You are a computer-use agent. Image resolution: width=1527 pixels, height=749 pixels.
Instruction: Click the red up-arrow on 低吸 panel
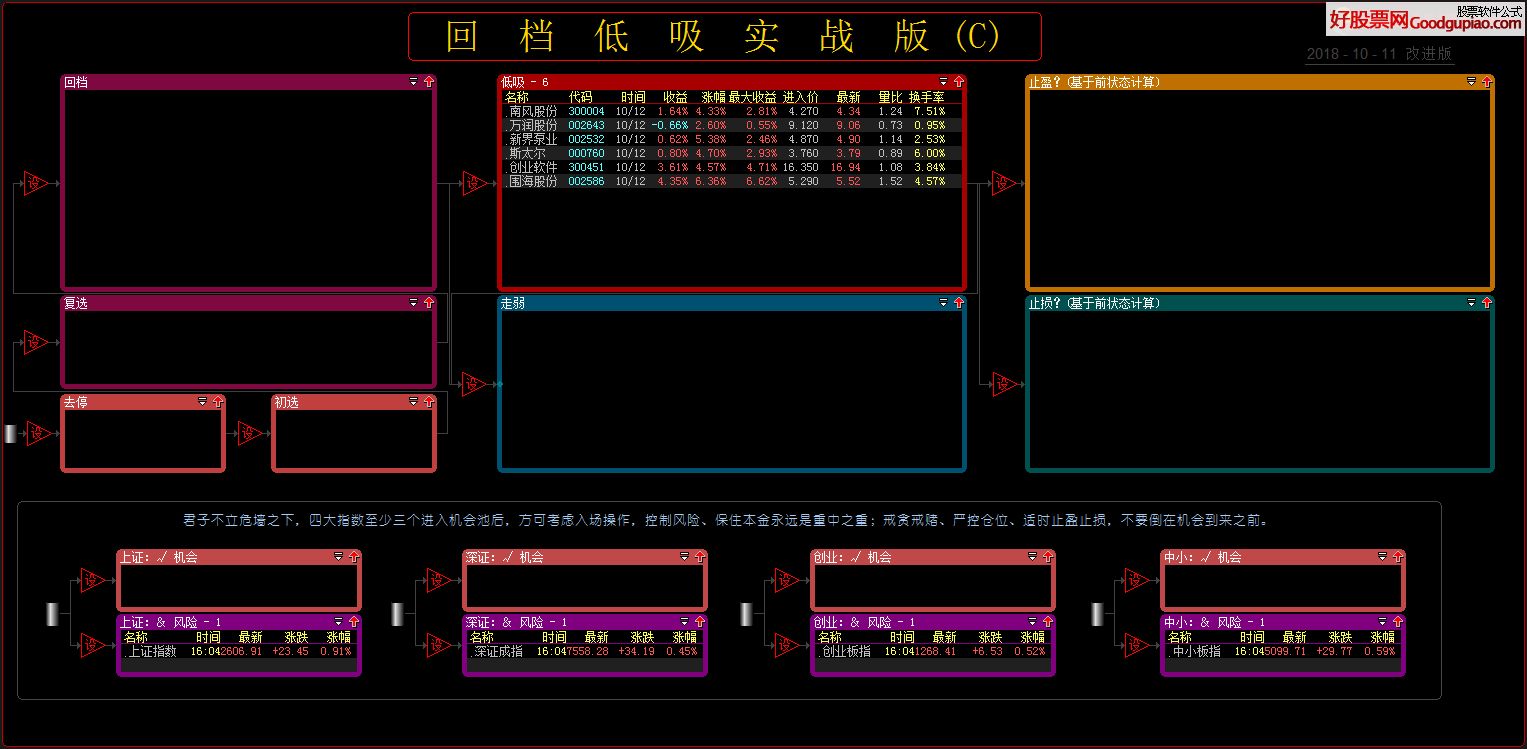pos(958,82)
